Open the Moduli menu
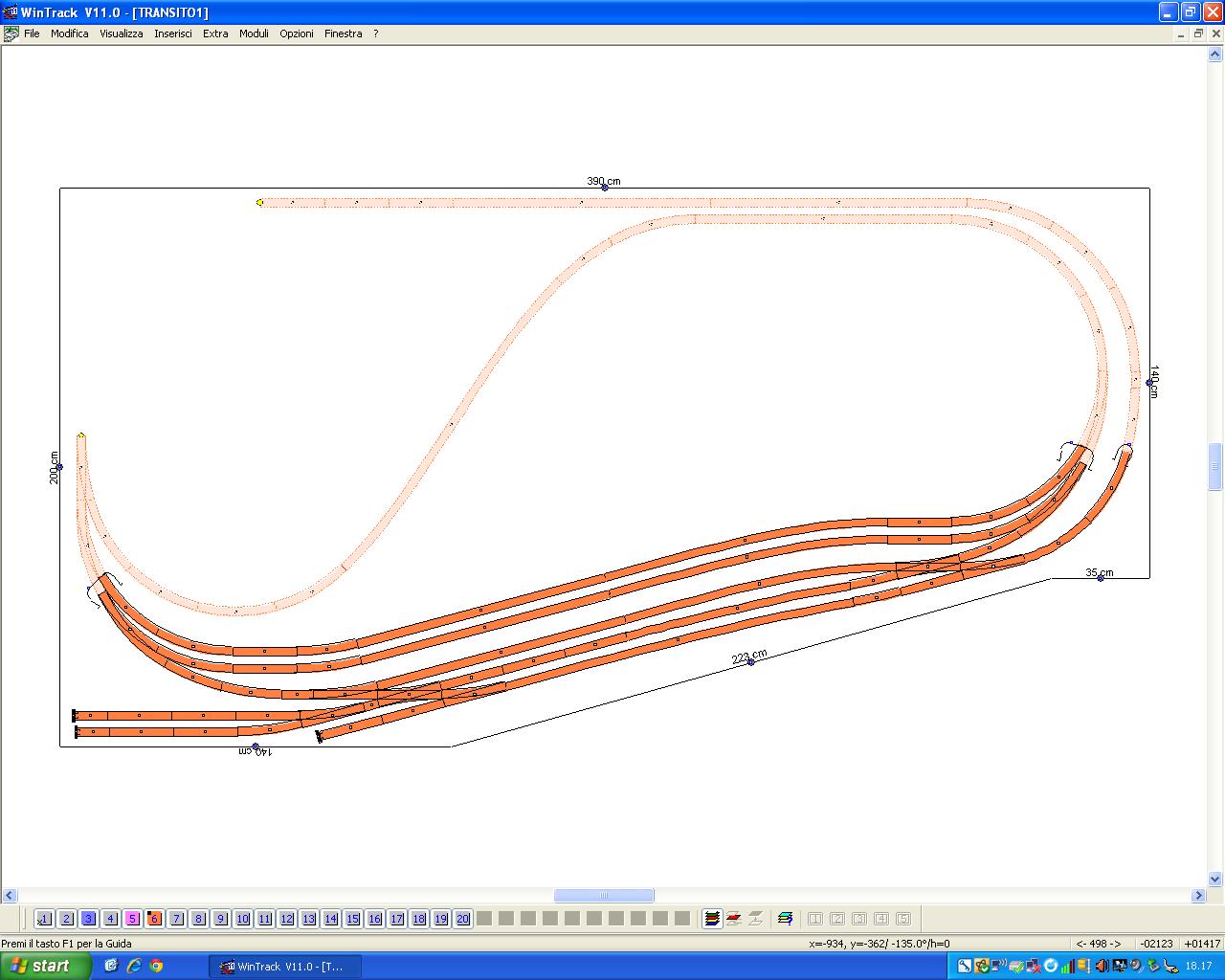This screenshot has height=980, width=1225. tap(254, 33)
